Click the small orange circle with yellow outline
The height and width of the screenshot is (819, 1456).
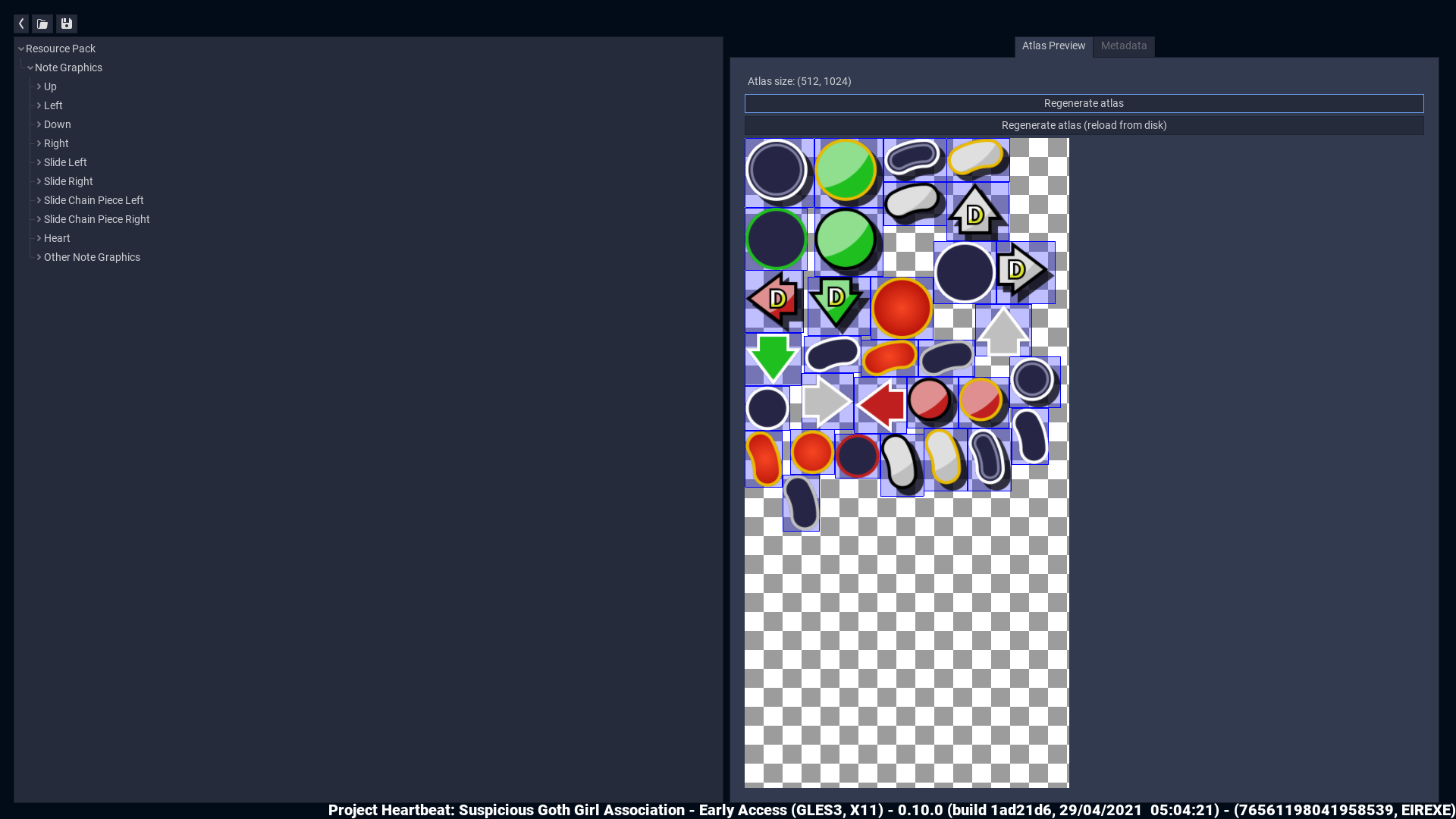click(812, 452)
